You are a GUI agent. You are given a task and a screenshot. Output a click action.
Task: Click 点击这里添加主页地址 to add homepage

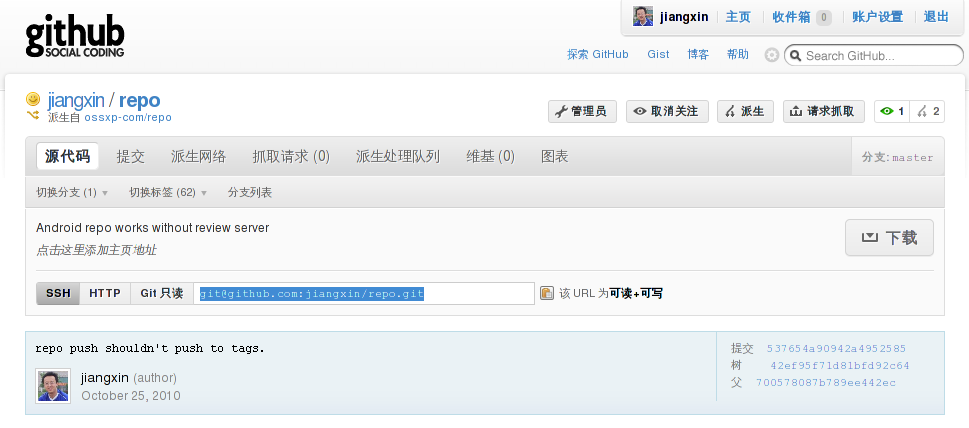(96, 250)
